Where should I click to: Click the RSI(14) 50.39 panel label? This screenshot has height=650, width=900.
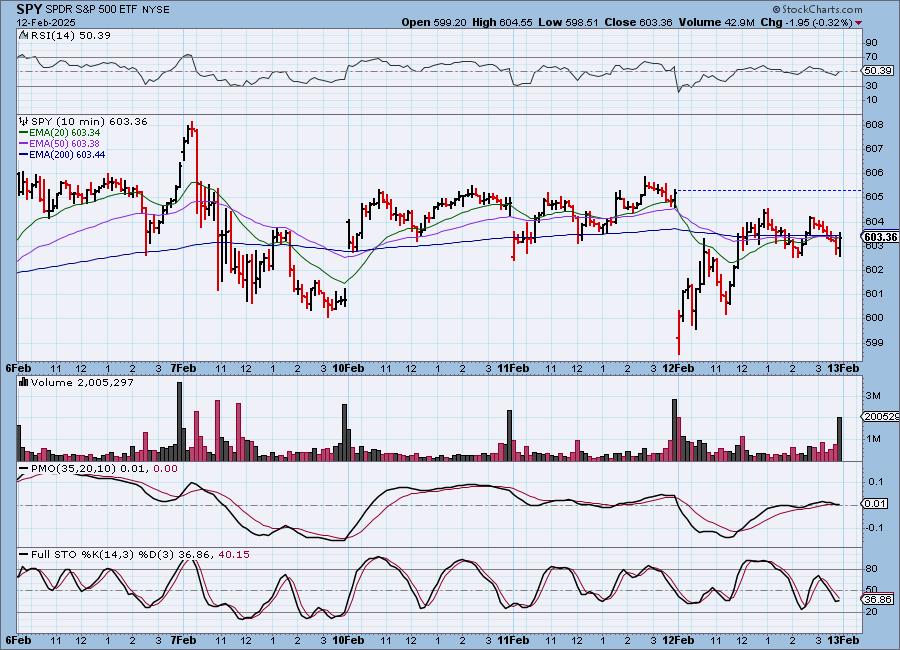pos(71,35)
